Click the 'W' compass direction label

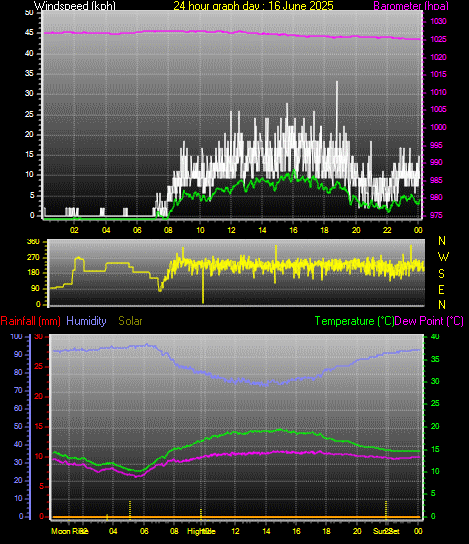(443, 257)
